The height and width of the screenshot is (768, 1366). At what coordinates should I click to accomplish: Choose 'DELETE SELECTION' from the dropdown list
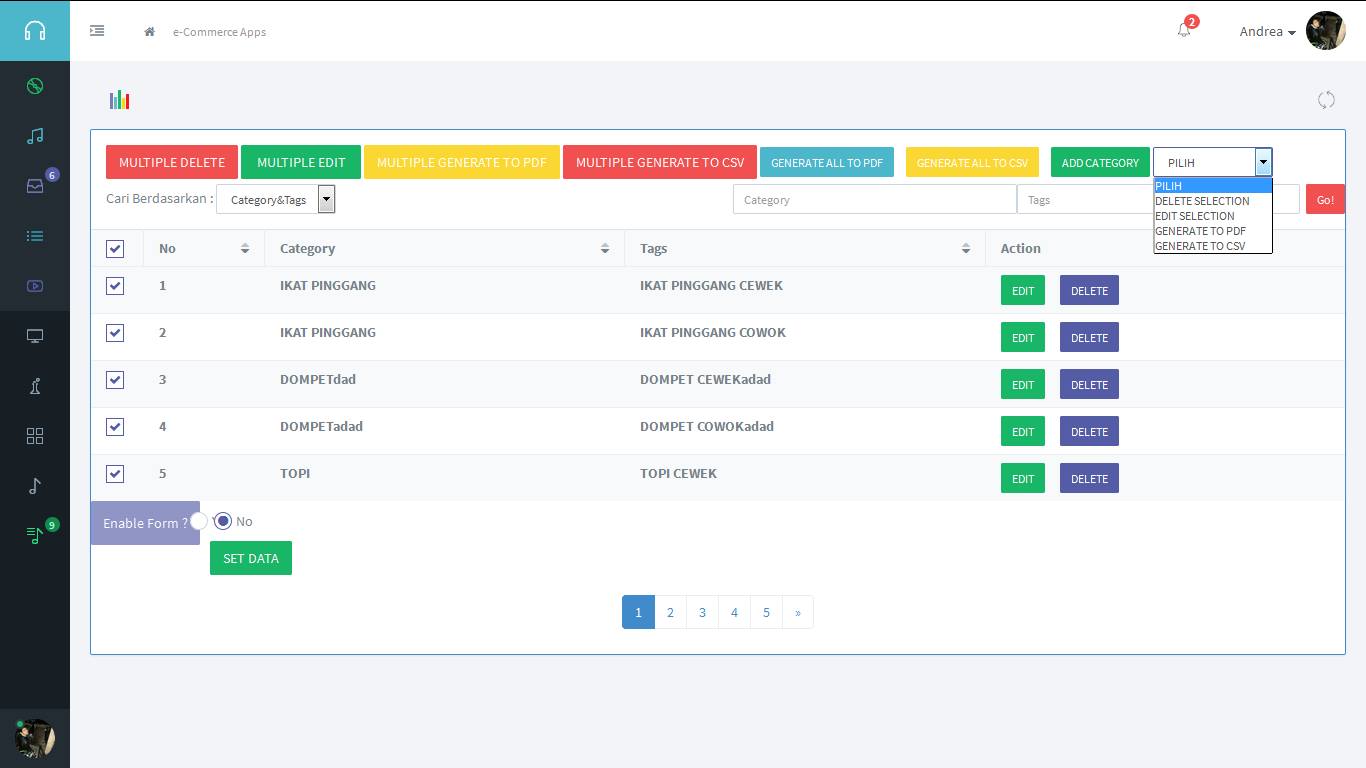(1202, 201)
